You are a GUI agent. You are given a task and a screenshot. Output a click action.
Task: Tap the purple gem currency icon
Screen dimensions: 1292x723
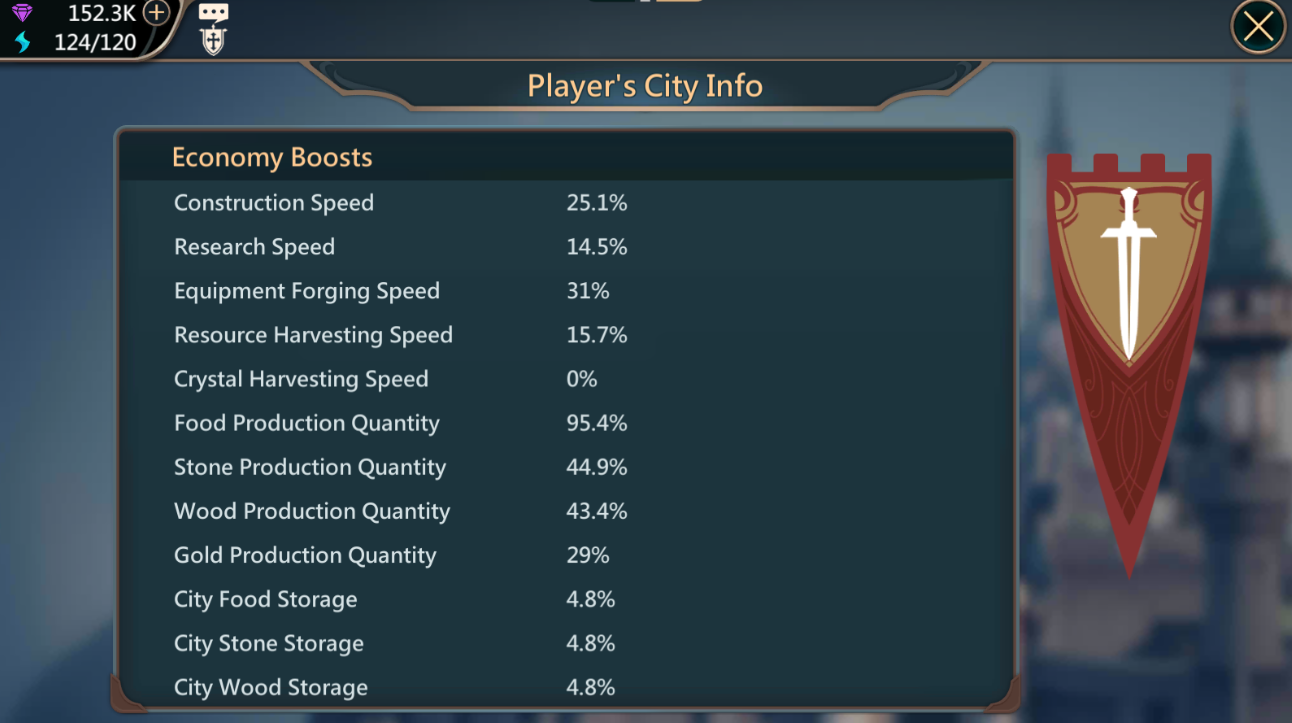coord(22,13)
